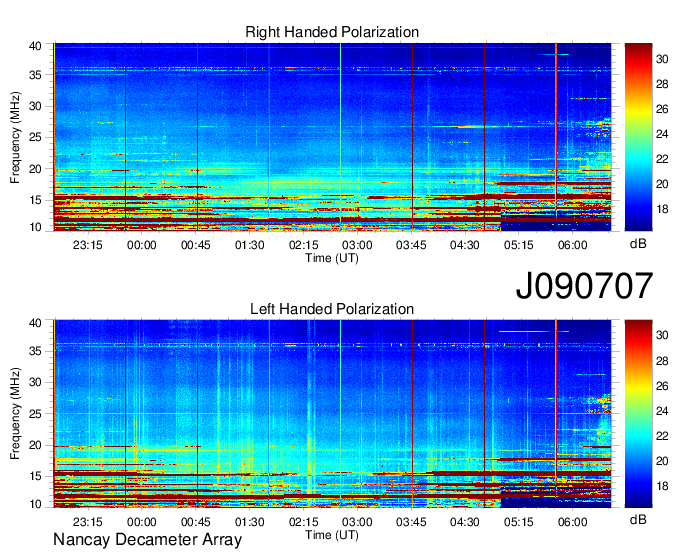This screenshot has width=680, height=552.
Task: Click "02:15" time tick on right-handed plot
Action: click(x=304, y=245)
